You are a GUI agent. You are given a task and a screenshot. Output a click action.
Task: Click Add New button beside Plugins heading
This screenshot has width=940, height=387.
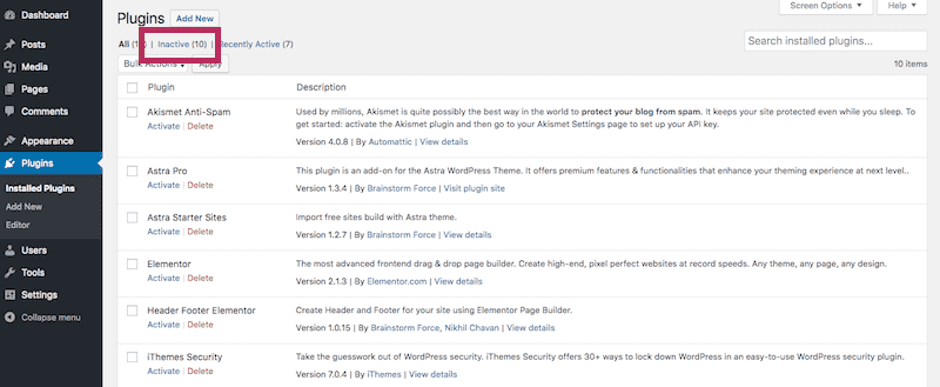point(195,19)
